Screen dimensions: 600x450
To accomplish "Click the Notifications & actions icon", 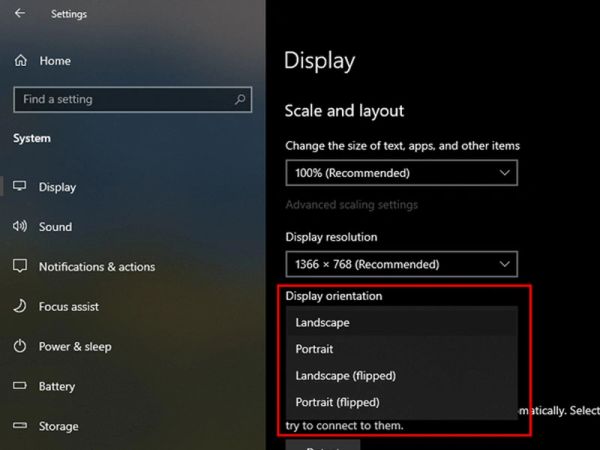I will (20, 267).
